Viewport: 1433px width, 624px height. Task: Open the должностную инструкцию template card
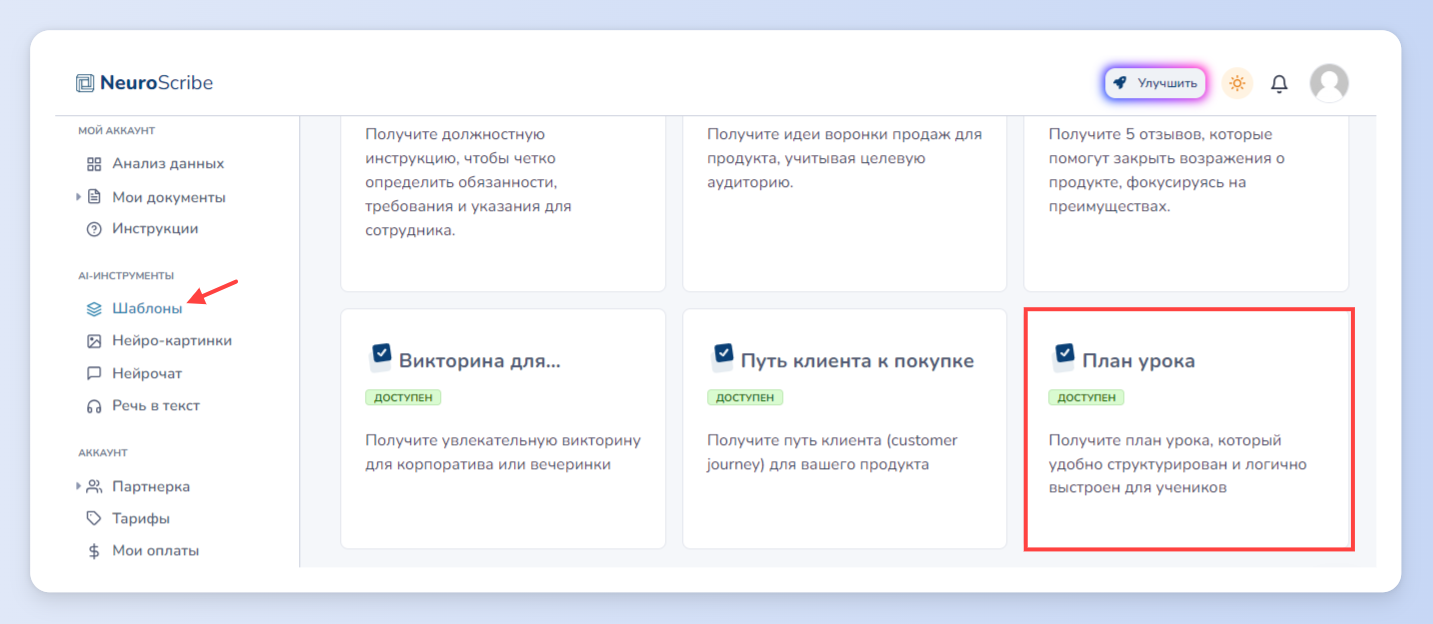pos(503,203)
